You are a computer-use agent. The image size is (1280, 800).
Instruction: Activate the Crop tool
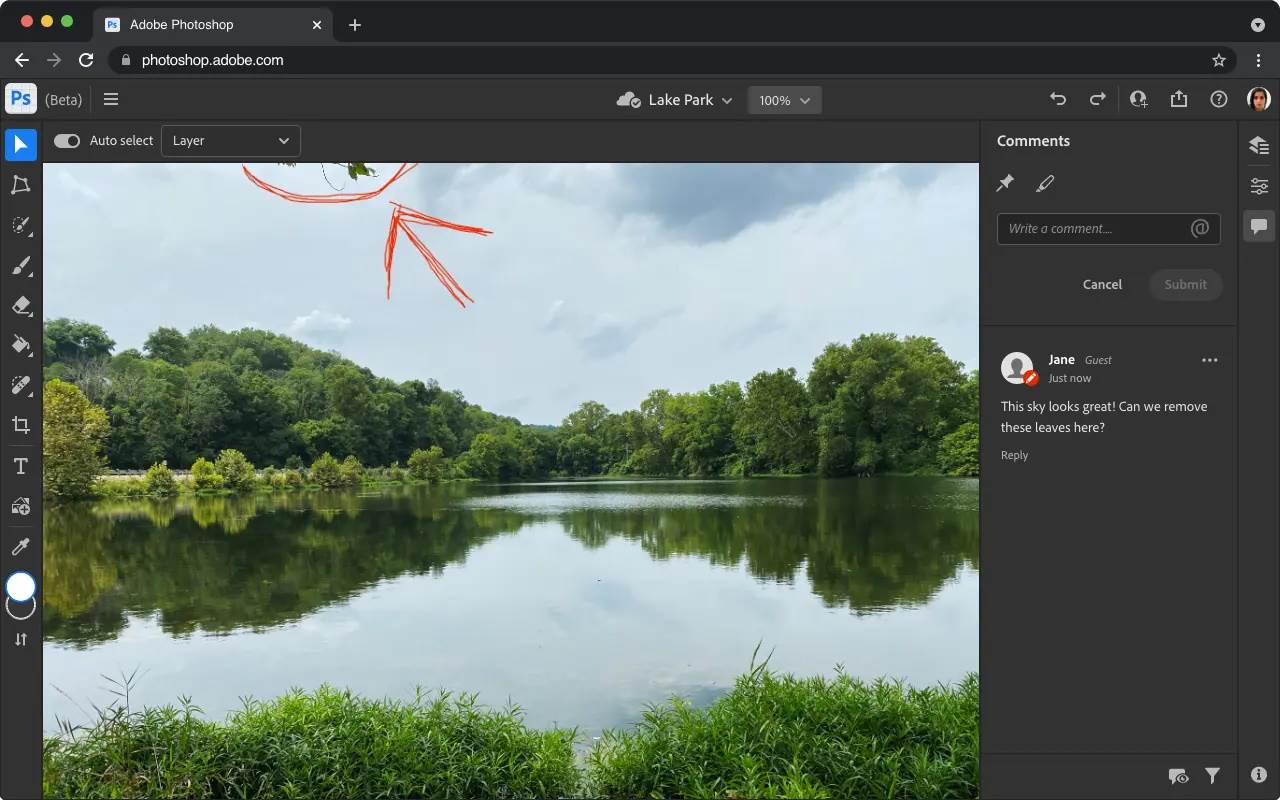click(20, 425)
